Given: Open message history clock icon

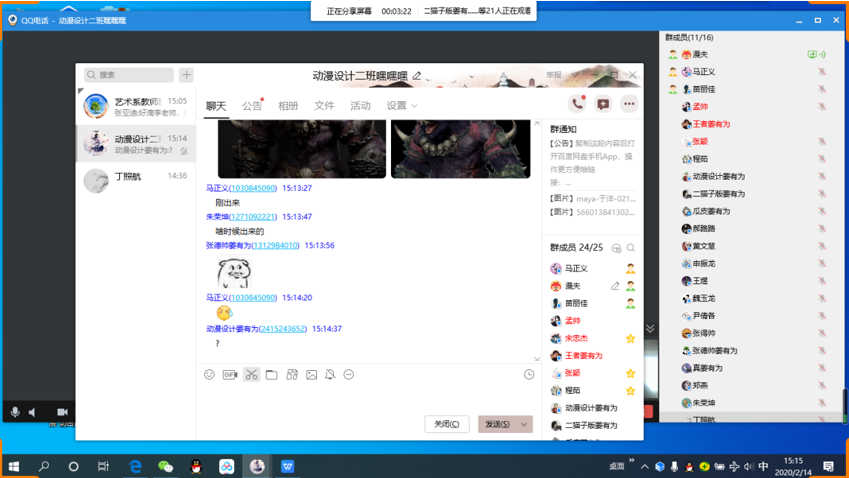Looking at the screenshot, I should coord(529,375).
